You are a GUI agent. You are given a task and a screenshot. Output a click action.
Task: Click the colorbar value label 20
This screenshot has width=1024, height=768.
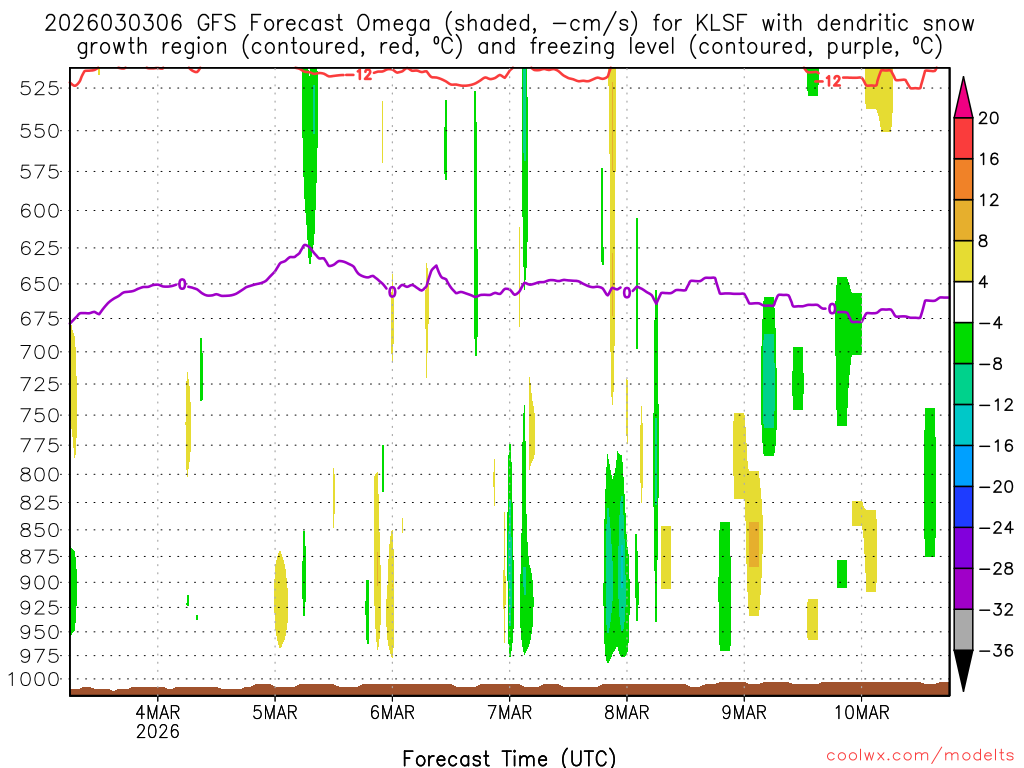[x=989, y=118]
